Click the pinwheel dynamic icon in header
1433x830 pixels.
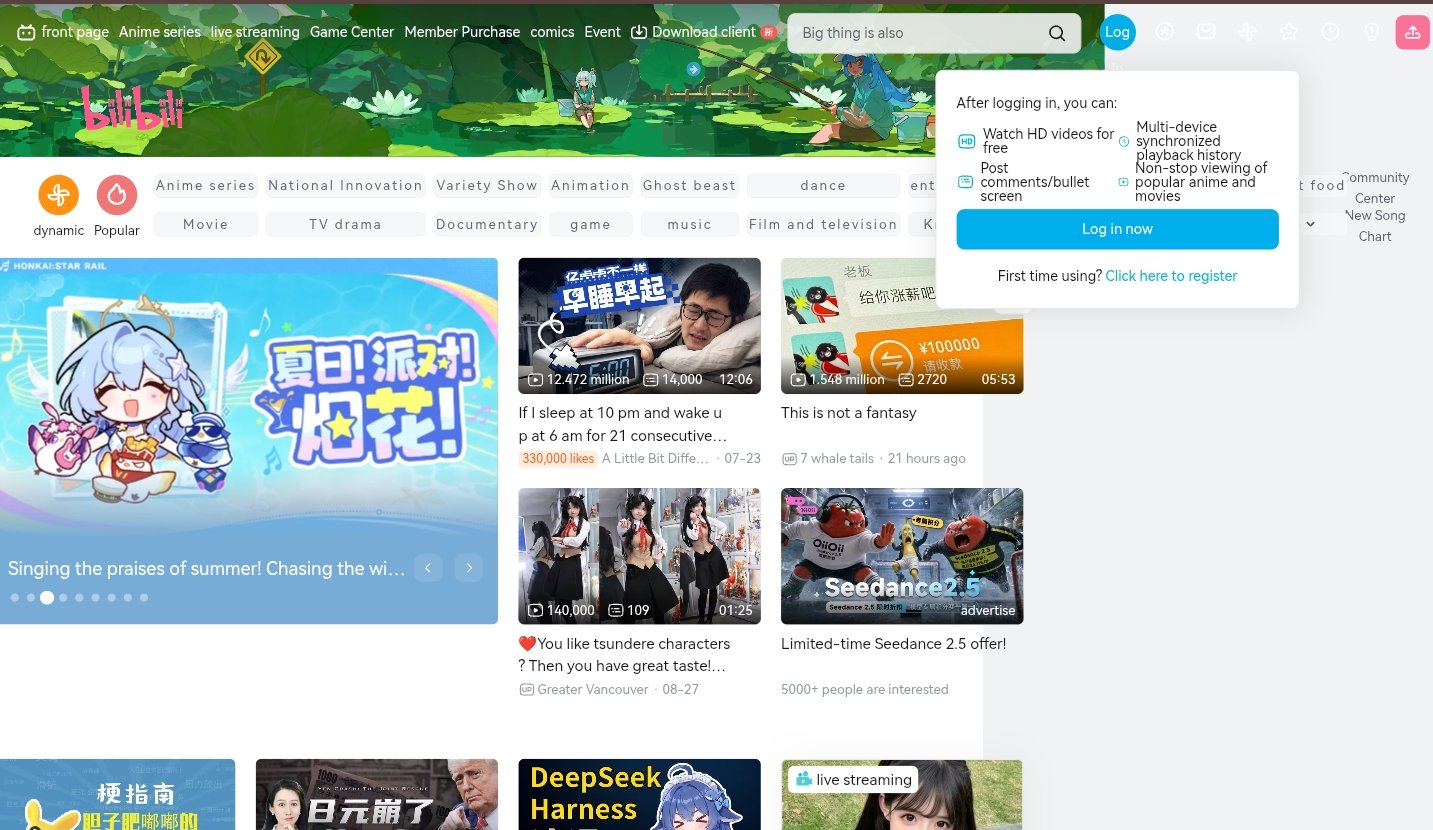pos(1247,32)
